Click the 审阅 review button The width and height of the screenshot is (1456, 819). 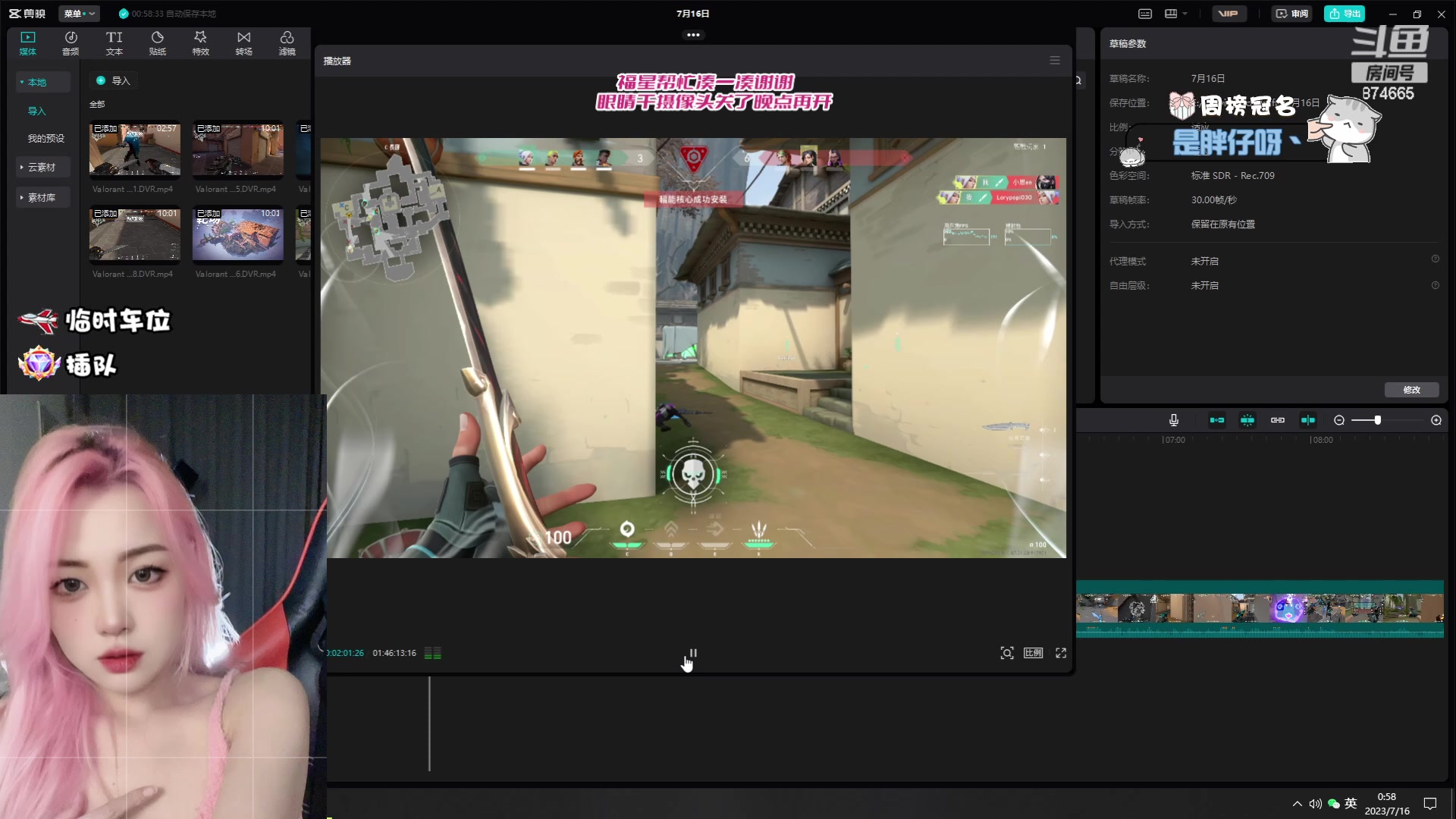pyautogui.click(x=1292, y=14)
